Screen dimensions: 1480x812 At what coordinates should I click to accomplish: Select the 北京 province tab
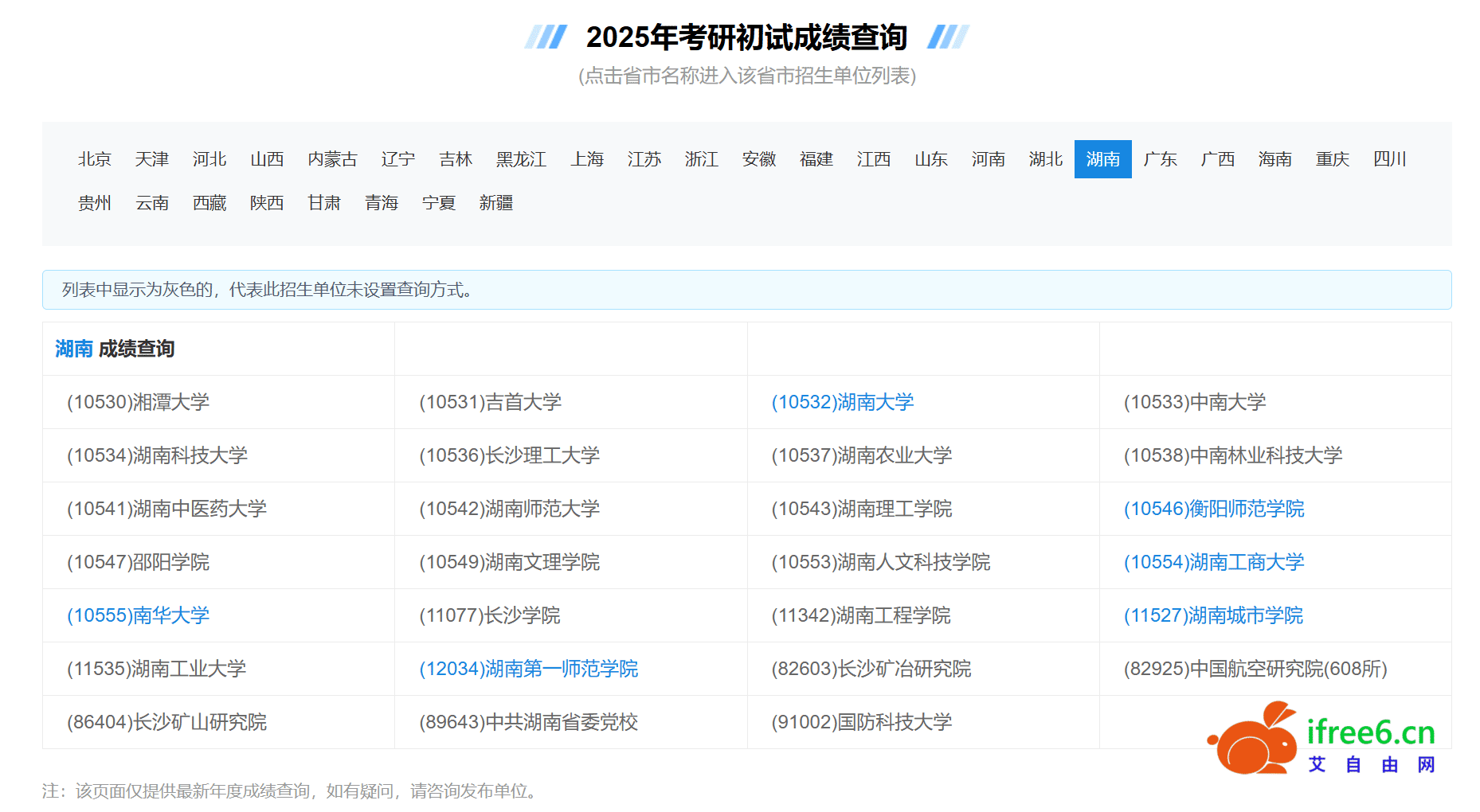coord(94,159)
